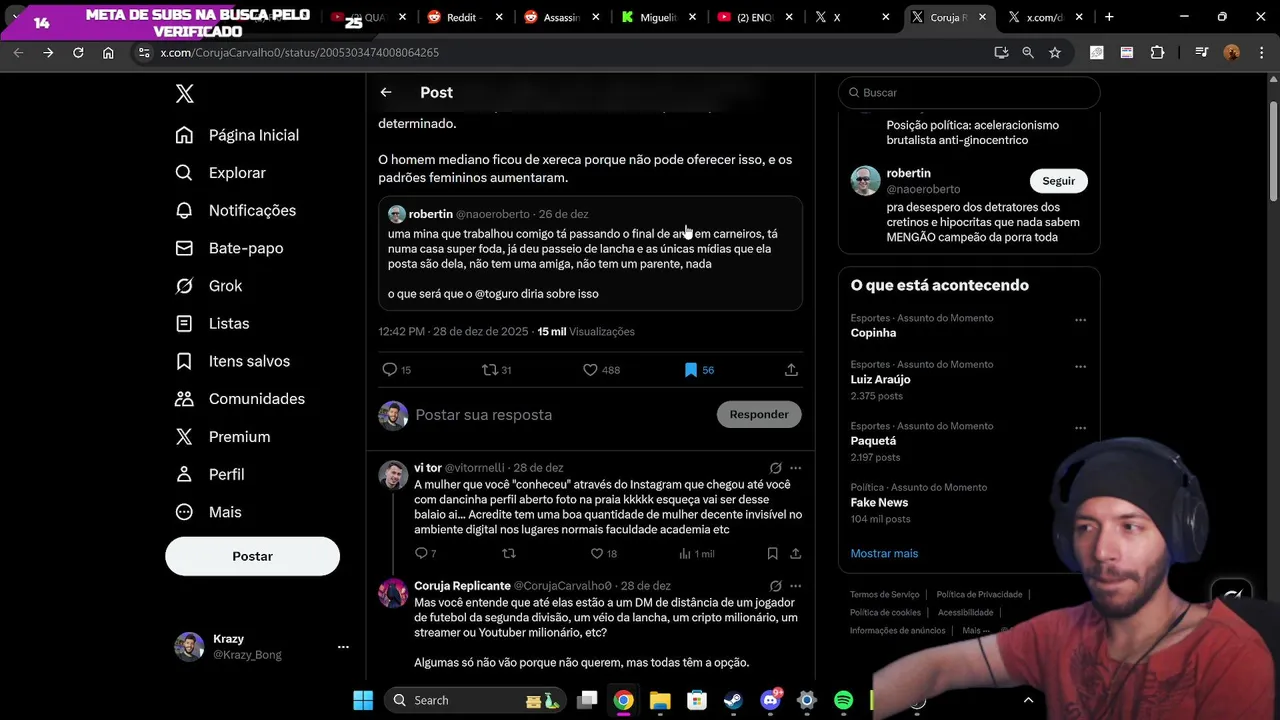Expand Mais footer links
The width and height of the screenshot is (1280, 720).
(975, 631)
